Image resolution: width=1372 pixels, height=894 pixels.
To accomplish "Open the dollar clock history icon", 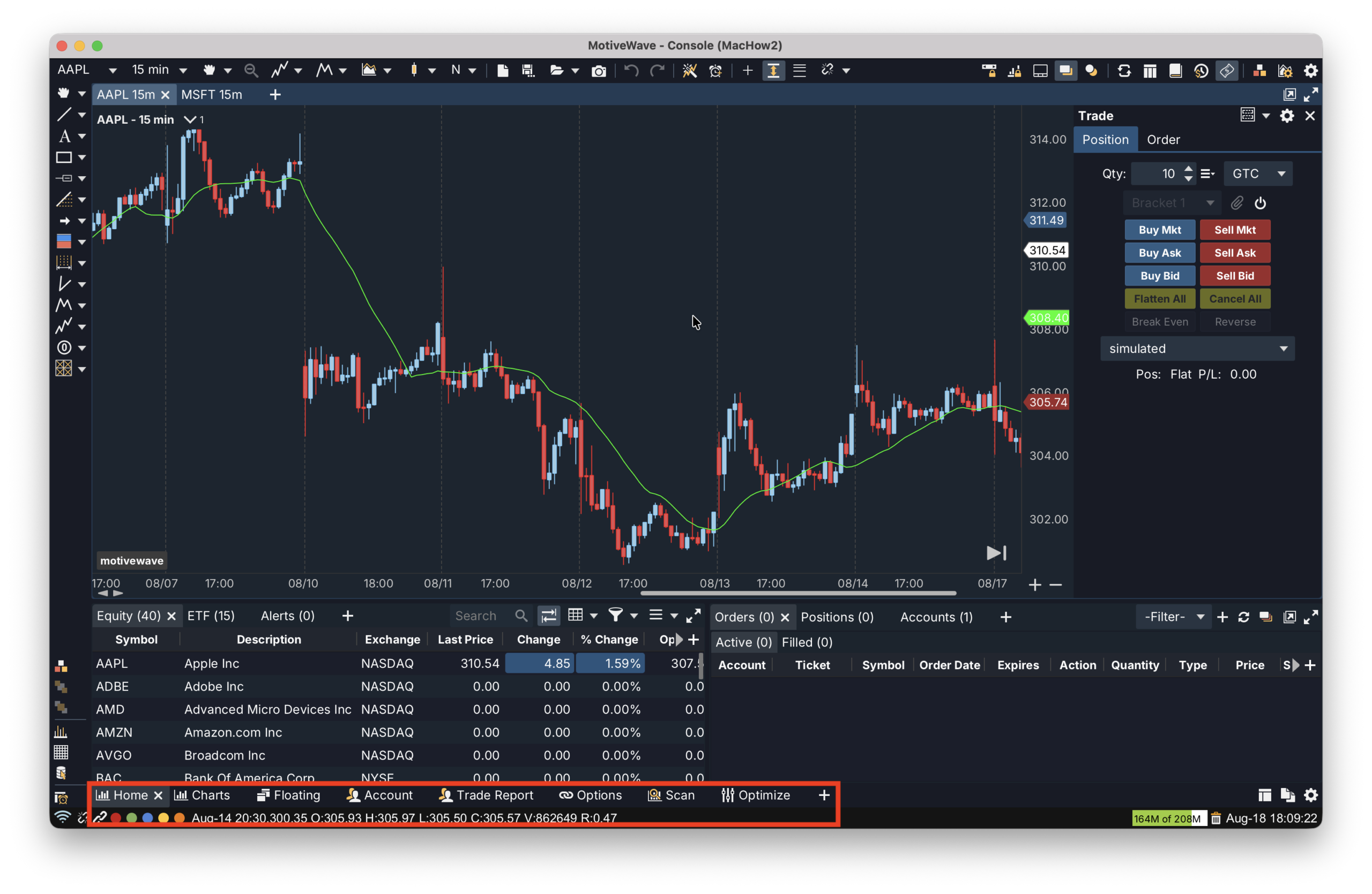I will (x=1201, y=71).
